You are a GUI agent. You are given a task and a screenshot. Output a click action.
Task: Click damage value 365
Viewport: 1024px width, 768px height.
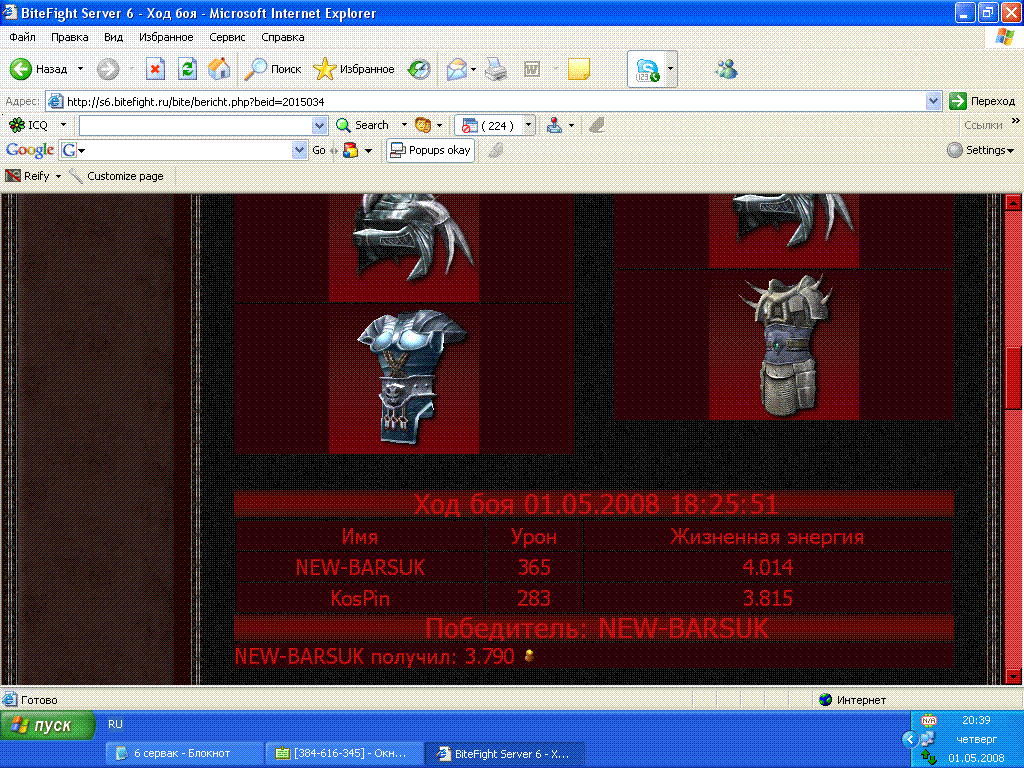(534, 567)
